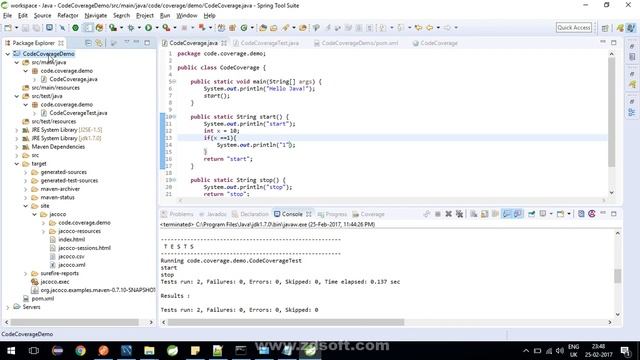This screenshot has width=640, height=360.
Task: Toggle Show Console When Standard Out Changes
Action: [x=507, y=214]
